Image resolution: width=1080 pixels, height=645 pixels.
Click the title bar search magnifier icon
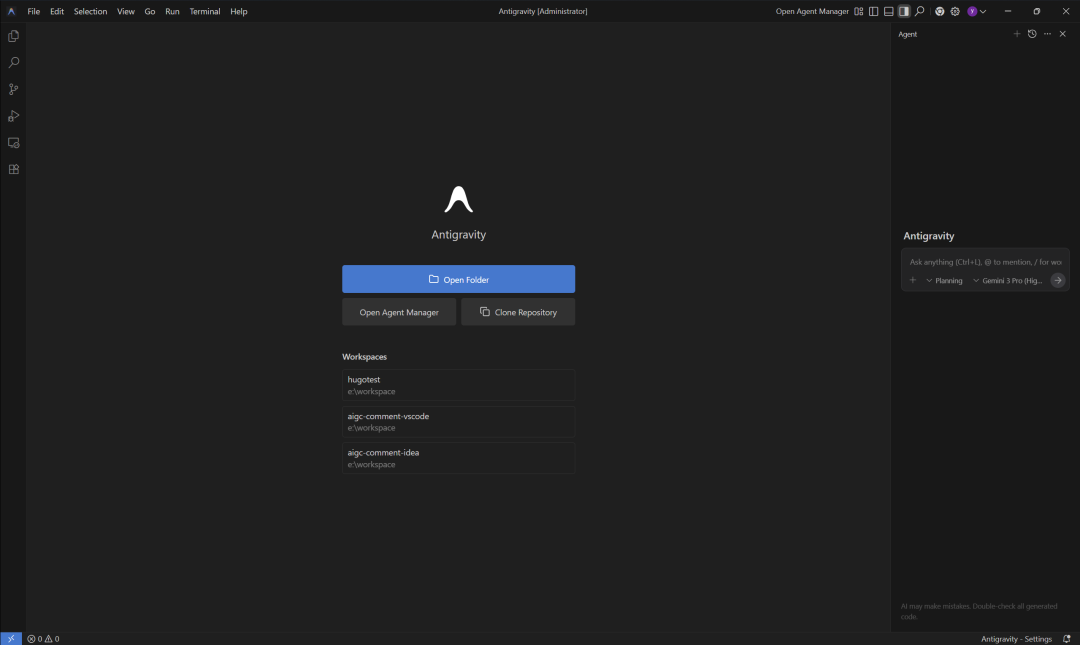click(x=920, y=11)
